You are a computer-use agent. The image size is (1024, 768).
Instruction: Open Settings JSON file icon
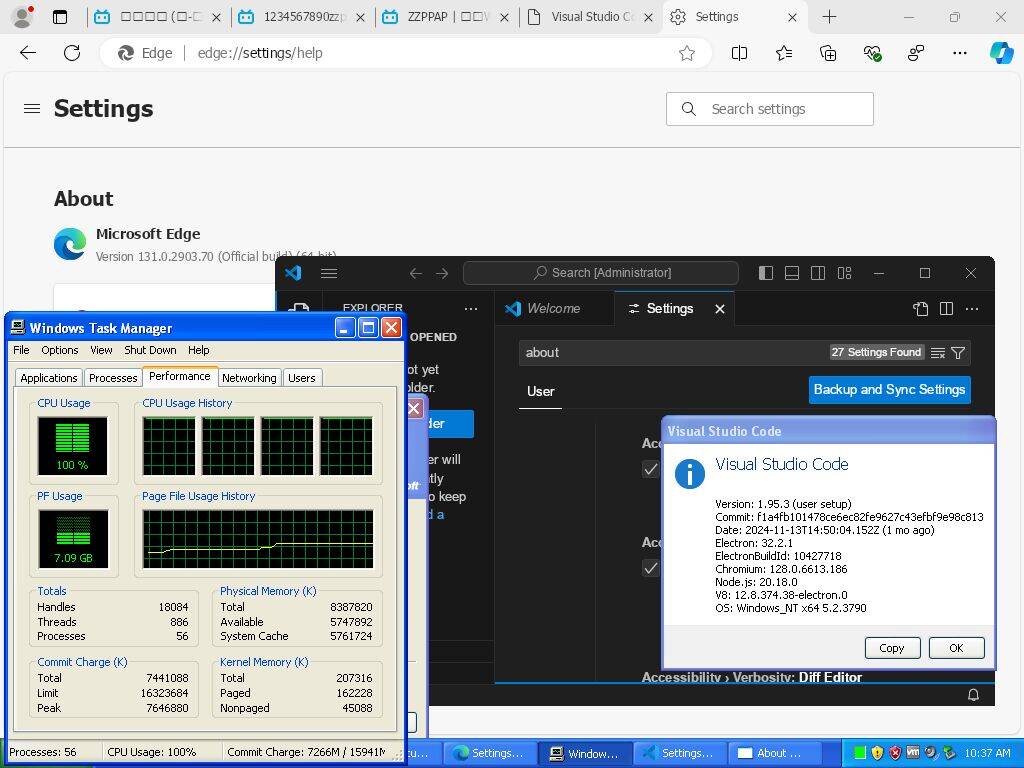point(920,309)
